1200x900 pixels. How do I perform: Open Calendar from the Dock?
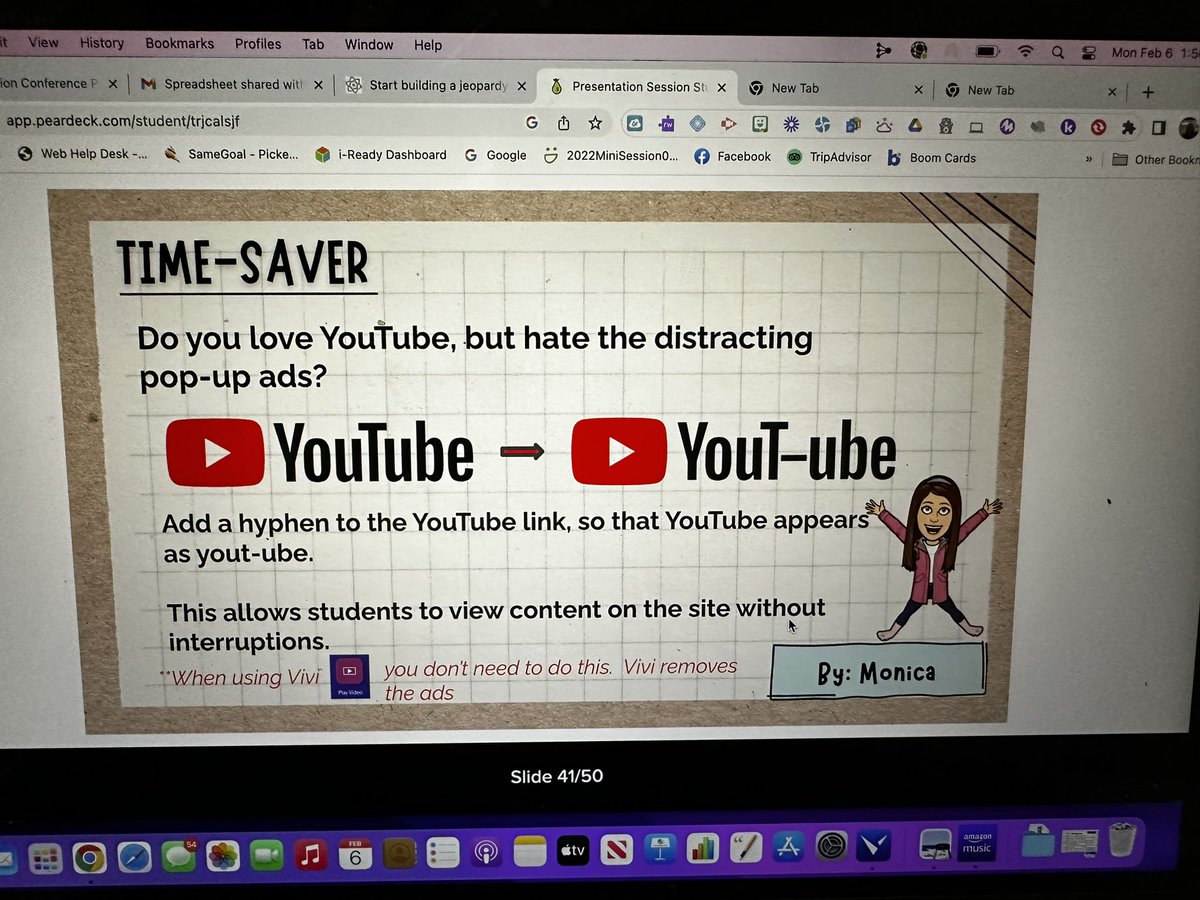[x=355, y=855]
